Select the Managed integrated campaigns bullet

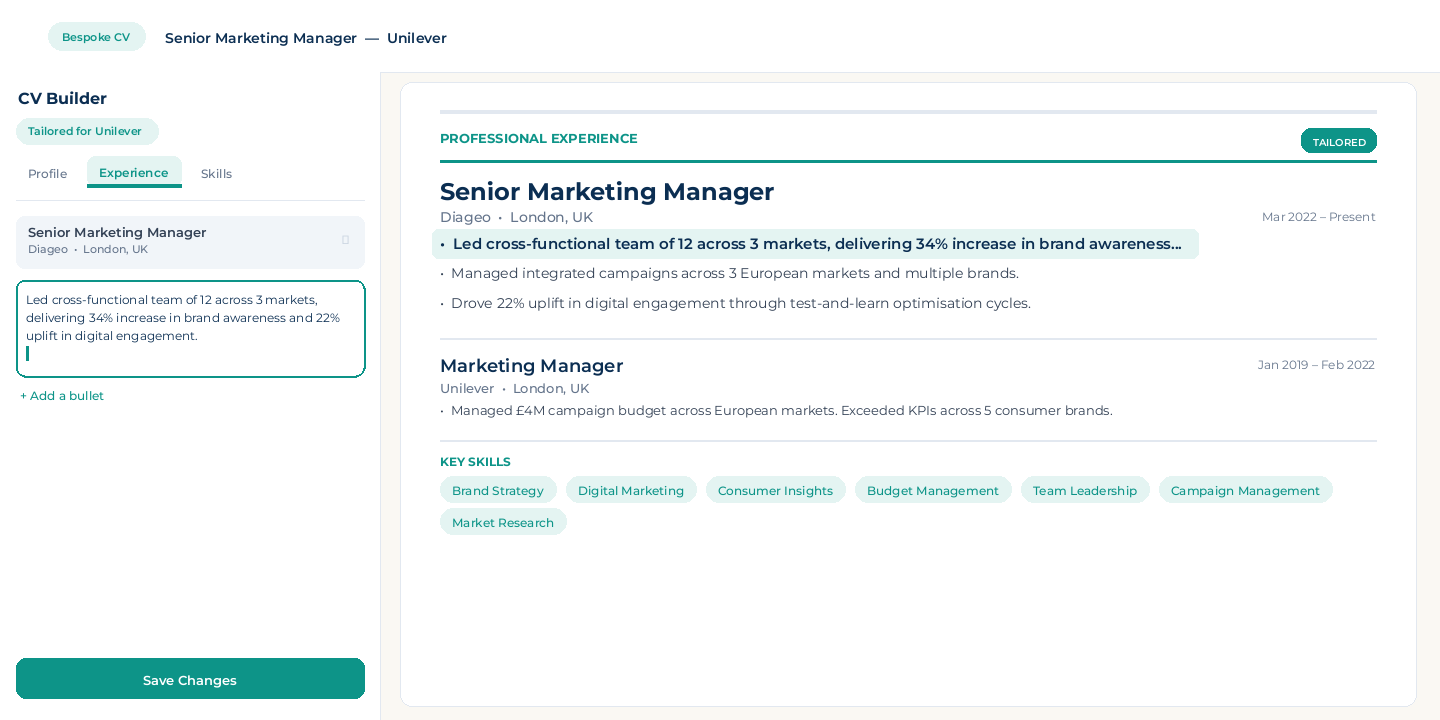734,273
